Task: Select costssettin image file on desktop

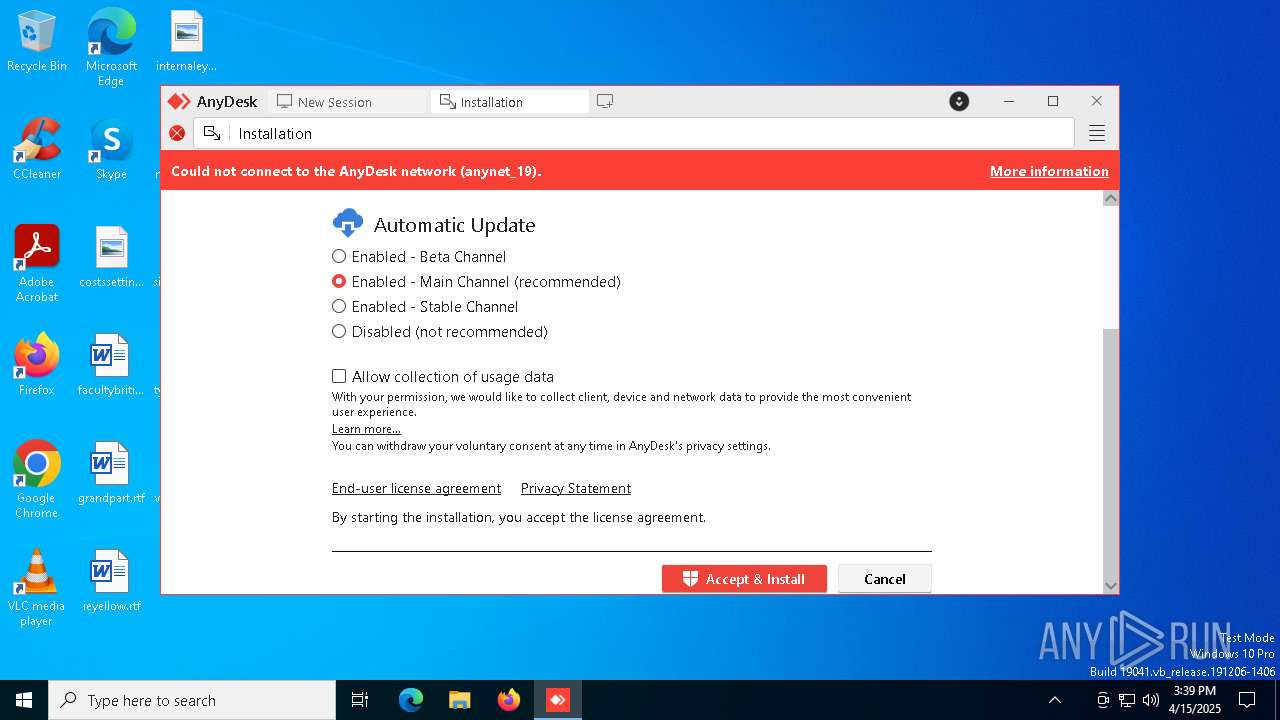Action: pyautogui.click(x=111, y=257)
